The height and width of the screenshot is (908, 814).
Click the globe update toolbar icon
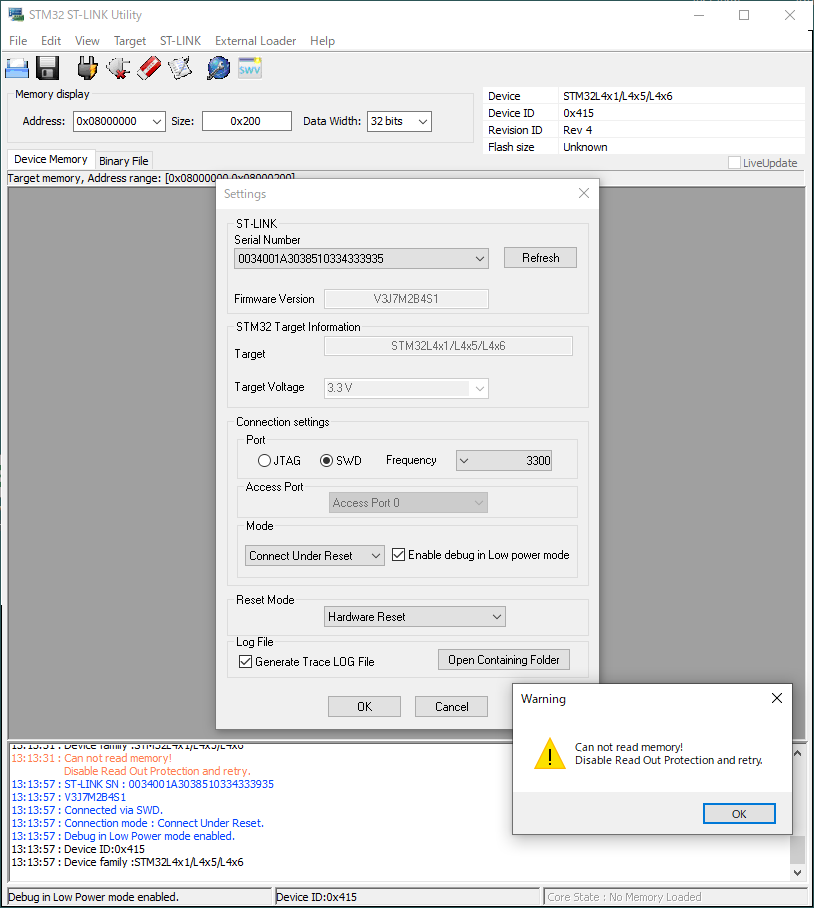point(218,68)
